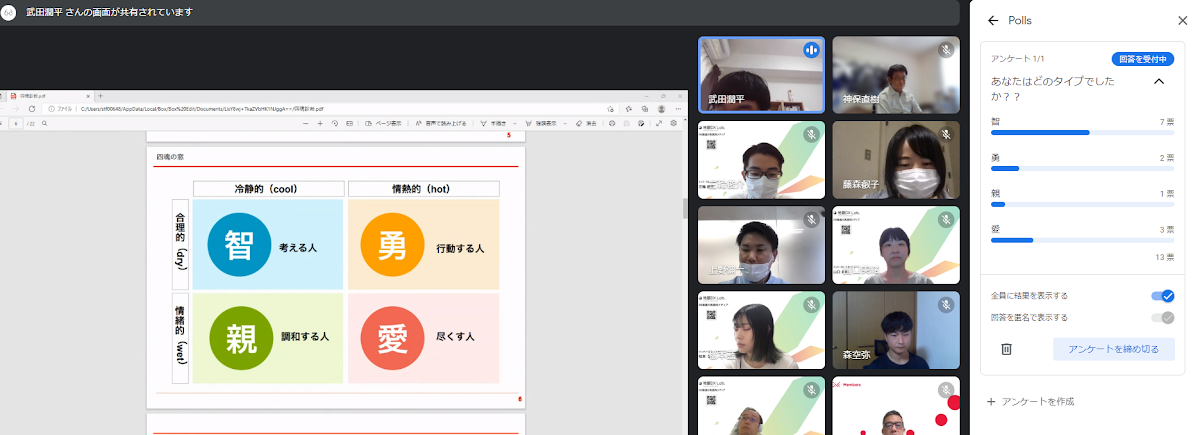The height and width of the screenshot is (435, 1193).
Task: Click PDF zoom in plus icon
Action: [320, 123]
